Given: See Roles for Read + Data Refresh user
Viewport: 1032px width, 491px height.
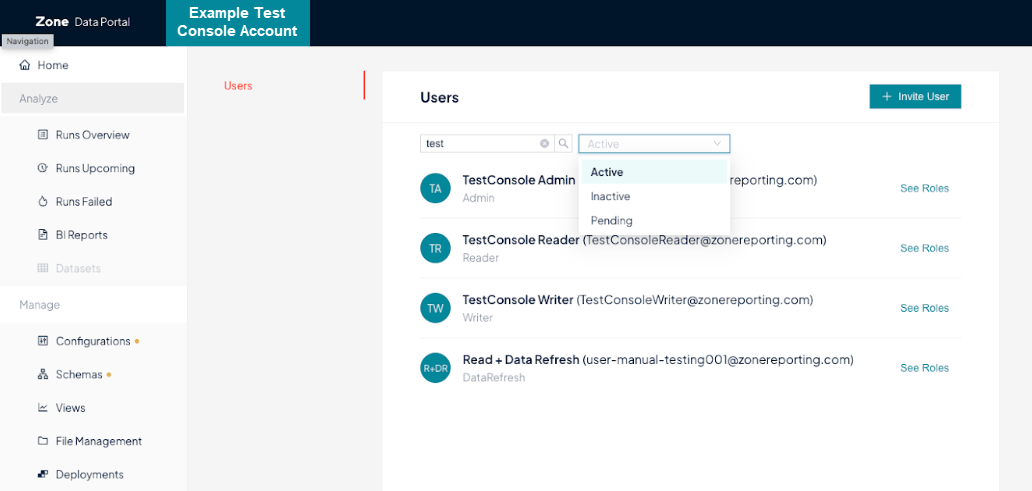Looking at the screenshot, I should pyautogui.click(x=924, y=368).
